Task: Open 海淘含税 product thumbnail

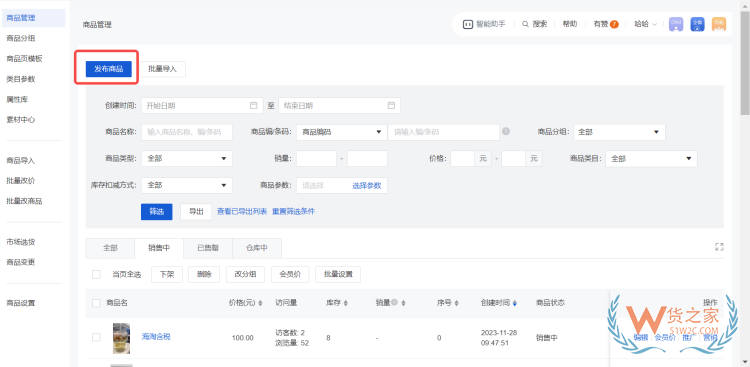Action: pyautogui.click(x=121, y=338)
